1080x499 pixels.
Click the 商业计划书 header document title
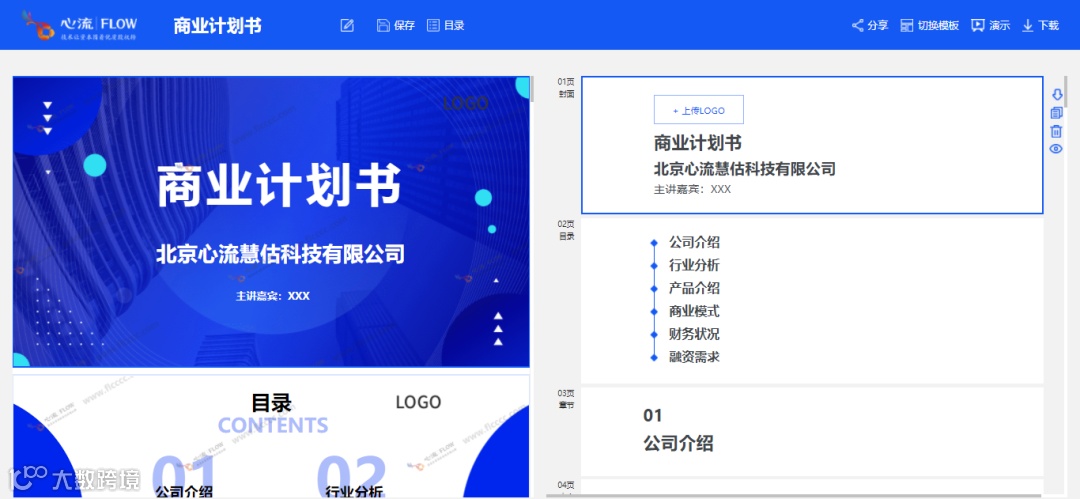(218, 26)
